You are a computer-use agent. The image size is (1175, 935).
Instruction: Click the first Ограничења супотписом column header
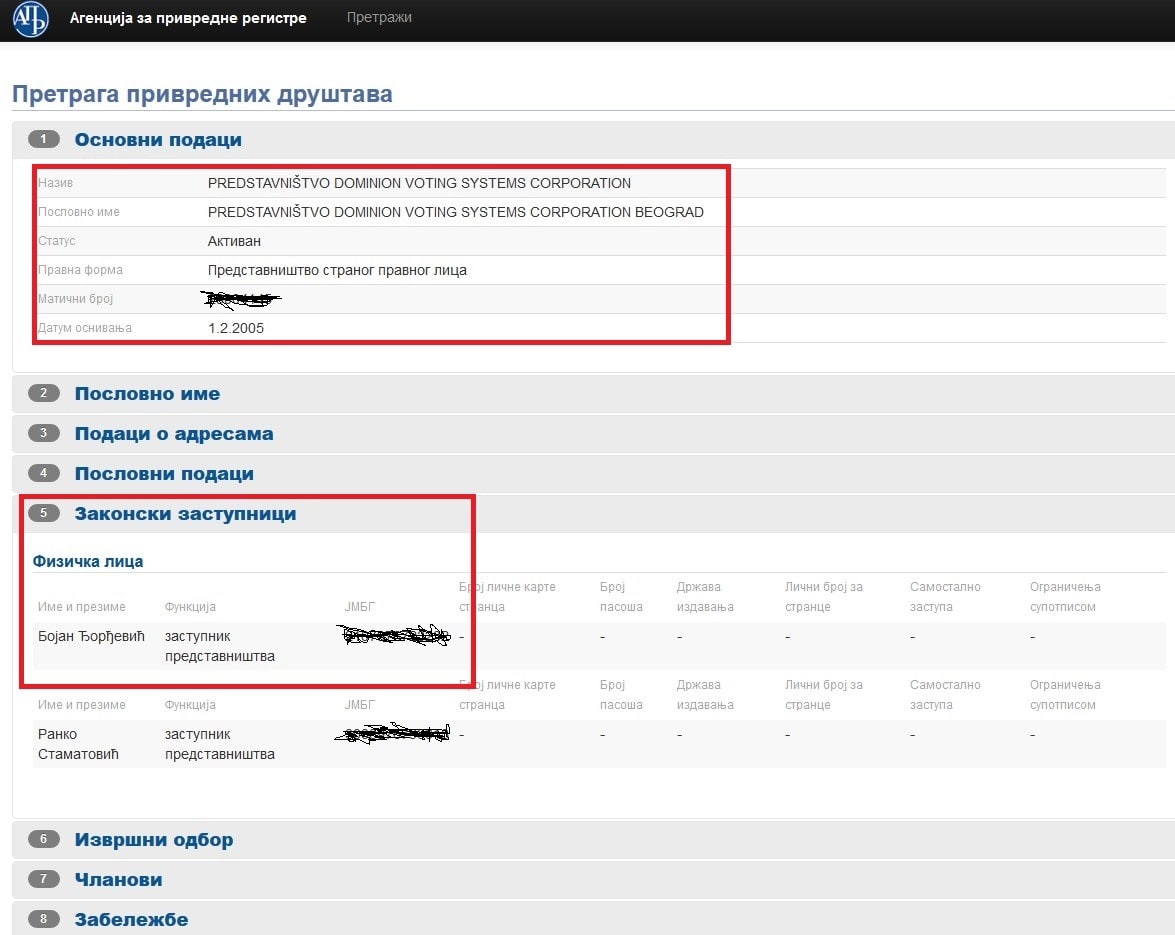[1065, 597]
